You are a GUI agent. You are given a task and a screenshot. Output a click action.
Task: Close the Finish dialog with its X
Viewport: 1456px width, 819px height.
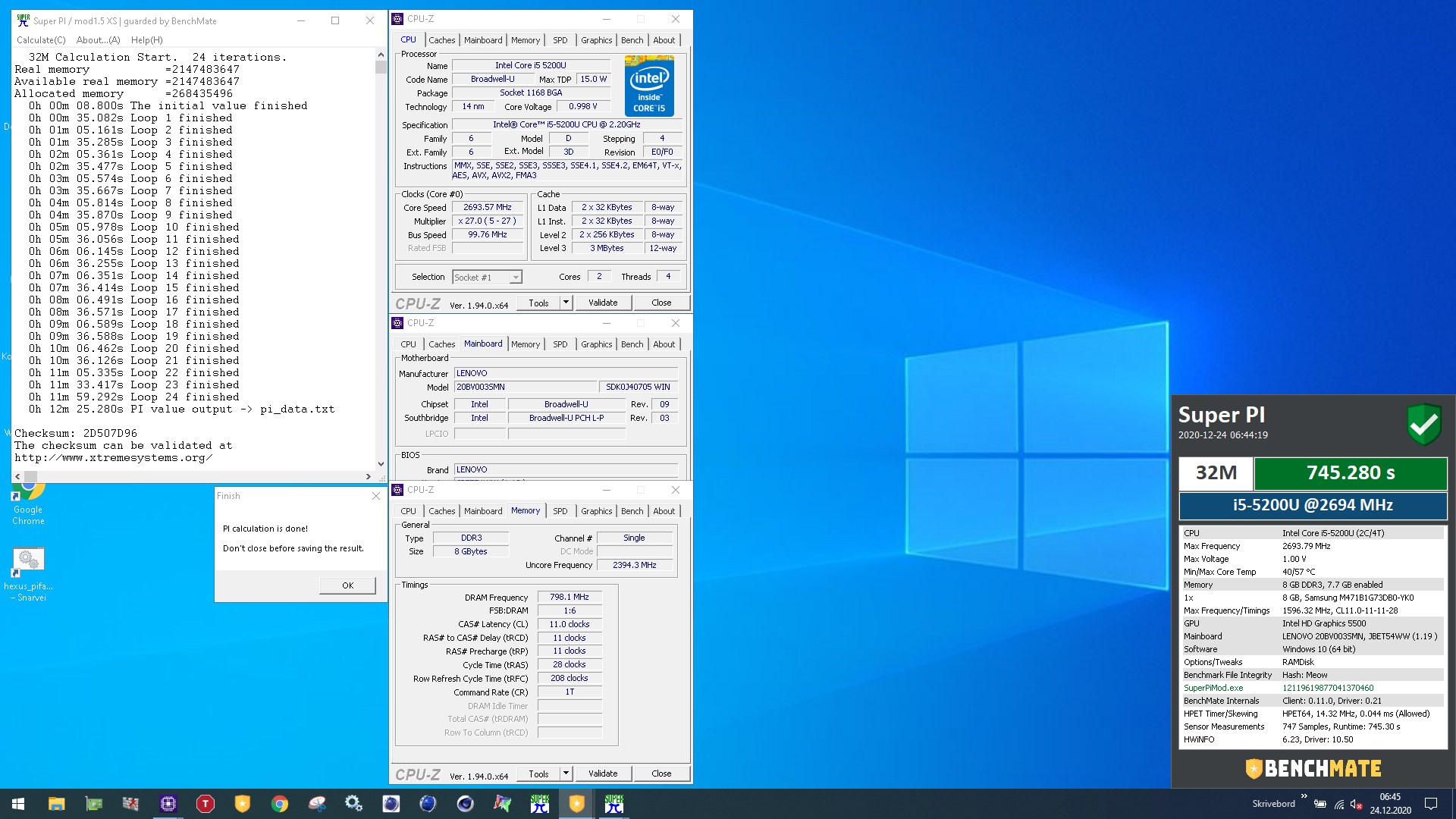pos(375,496)
